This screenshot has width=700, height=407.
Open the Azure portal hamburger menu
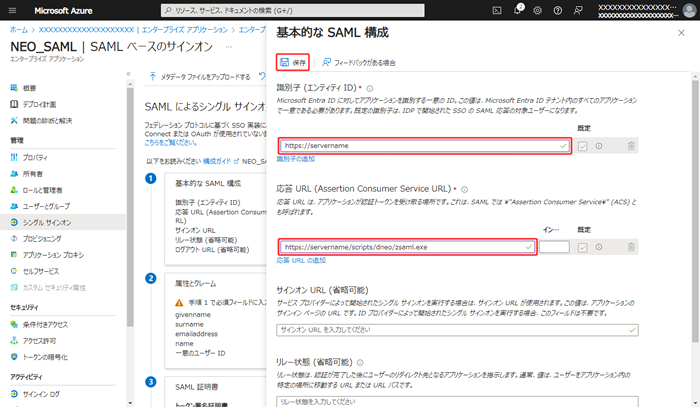click(x=12, y=11)
